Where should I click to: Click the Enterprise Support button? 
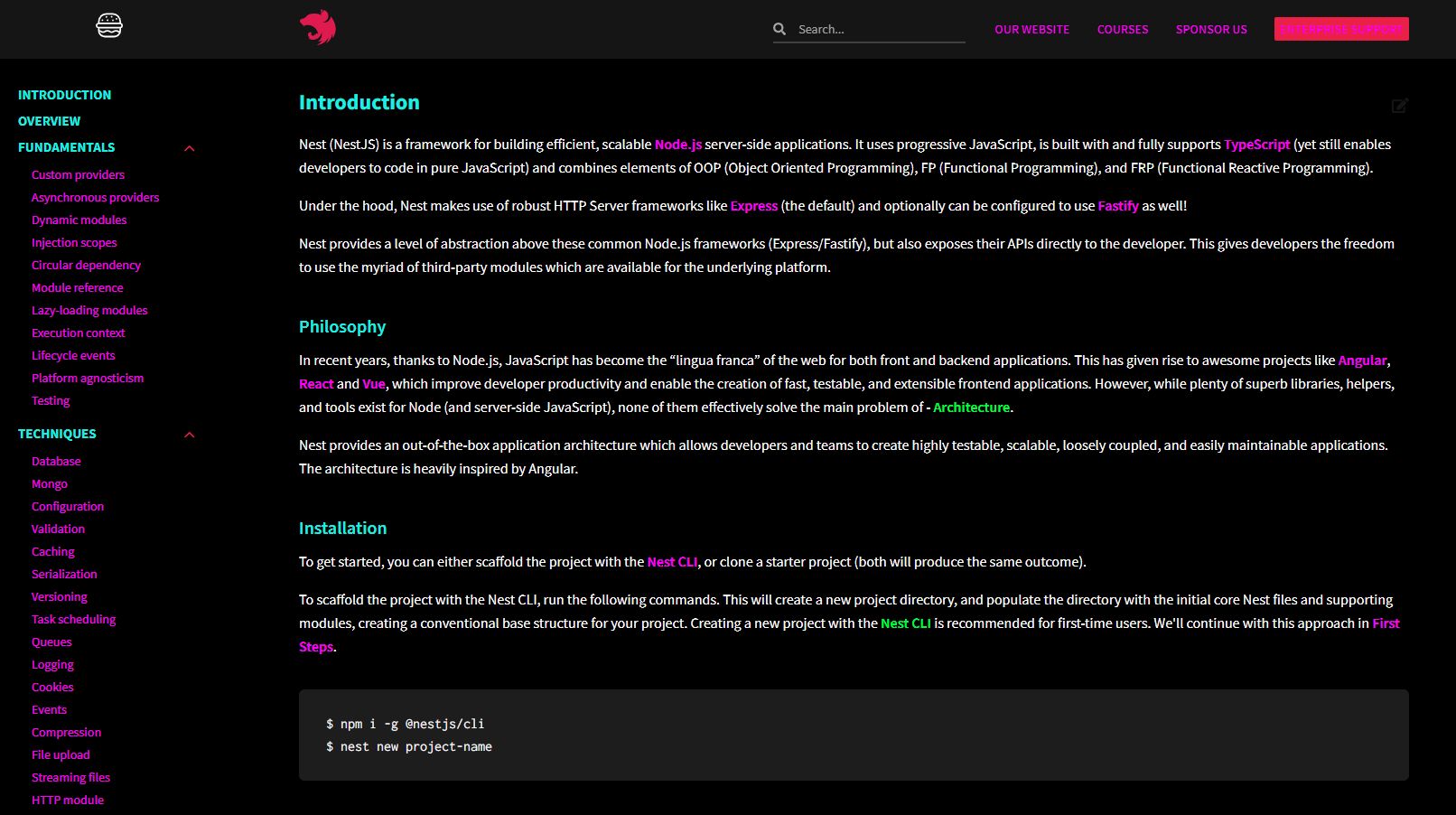1341,29
